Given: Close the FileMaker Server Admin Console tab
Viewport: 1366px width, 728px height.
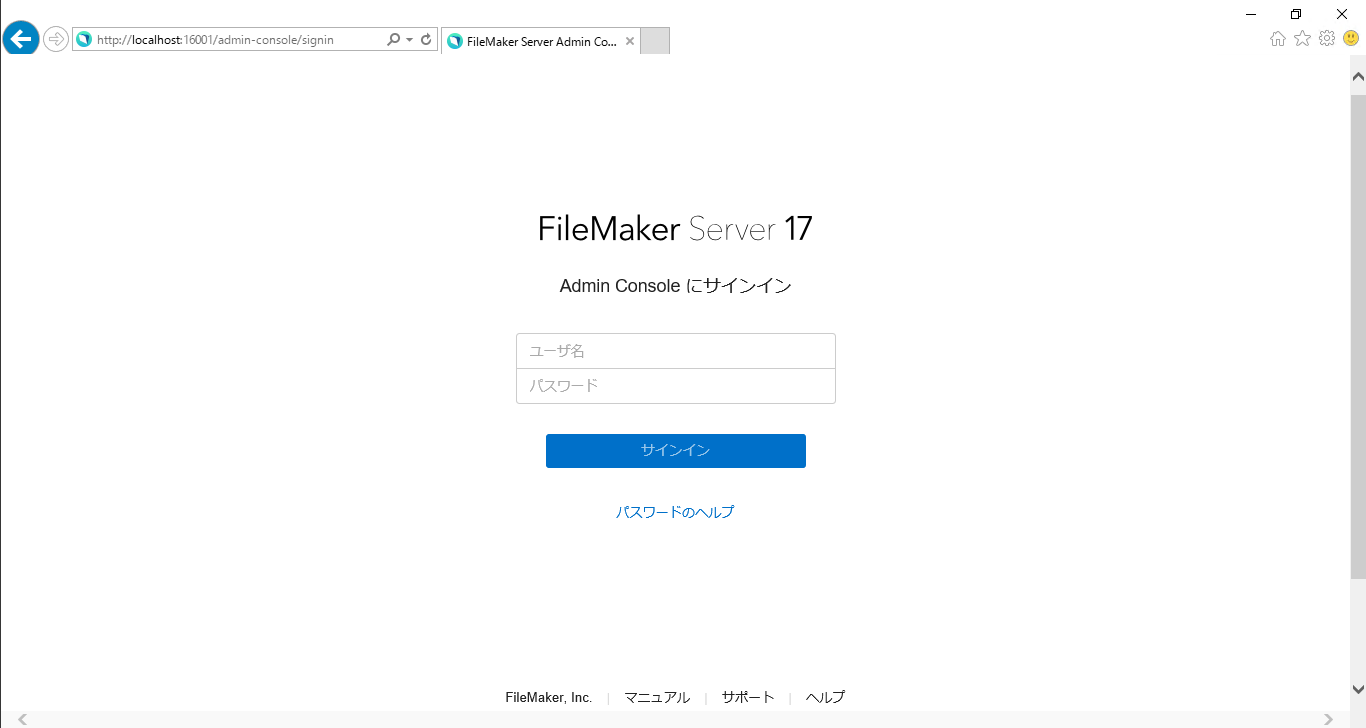Looking at the screenshot, I should [630, 41].
